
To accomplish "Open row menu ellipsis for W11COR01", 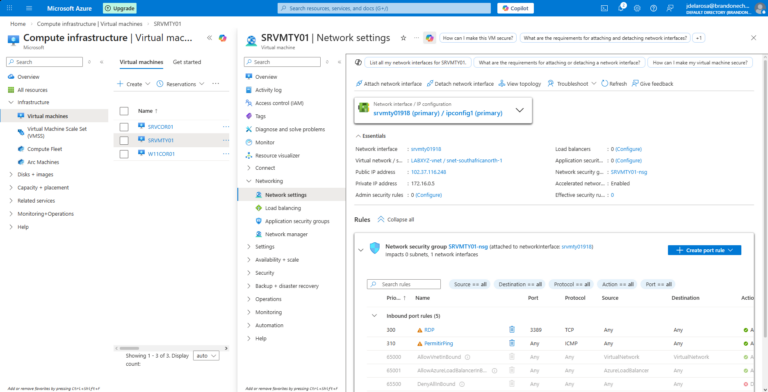I will tap(226, 154).
